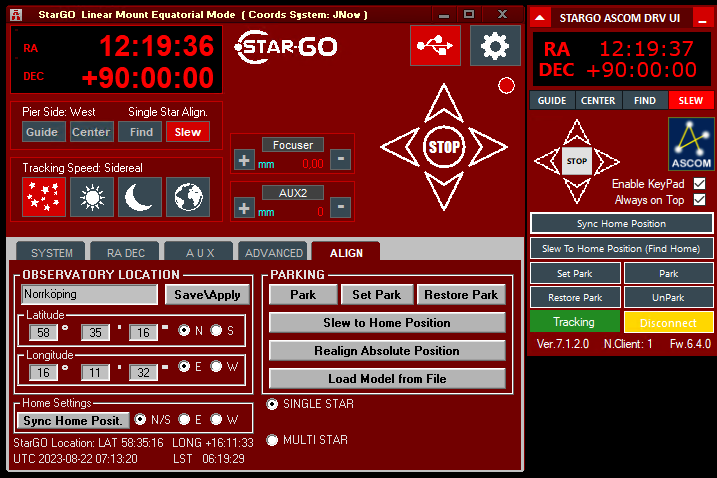The width and height of the screenshot is (717, 478).
Task: Select Slew speed in main window
Action: 188,132
